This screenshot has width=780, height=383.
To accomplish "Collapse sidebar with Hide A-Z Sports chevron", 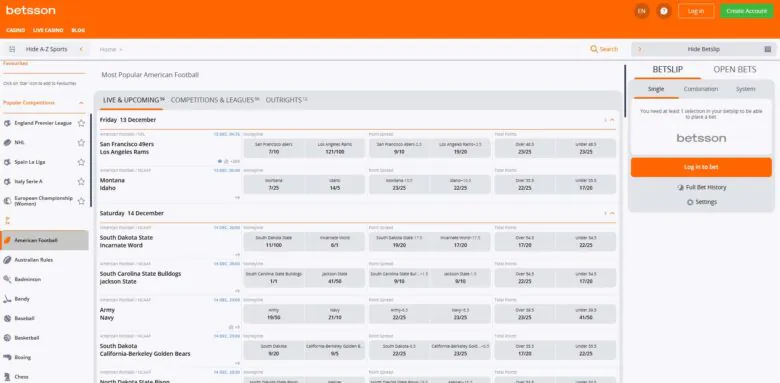I will coord(81,49).
